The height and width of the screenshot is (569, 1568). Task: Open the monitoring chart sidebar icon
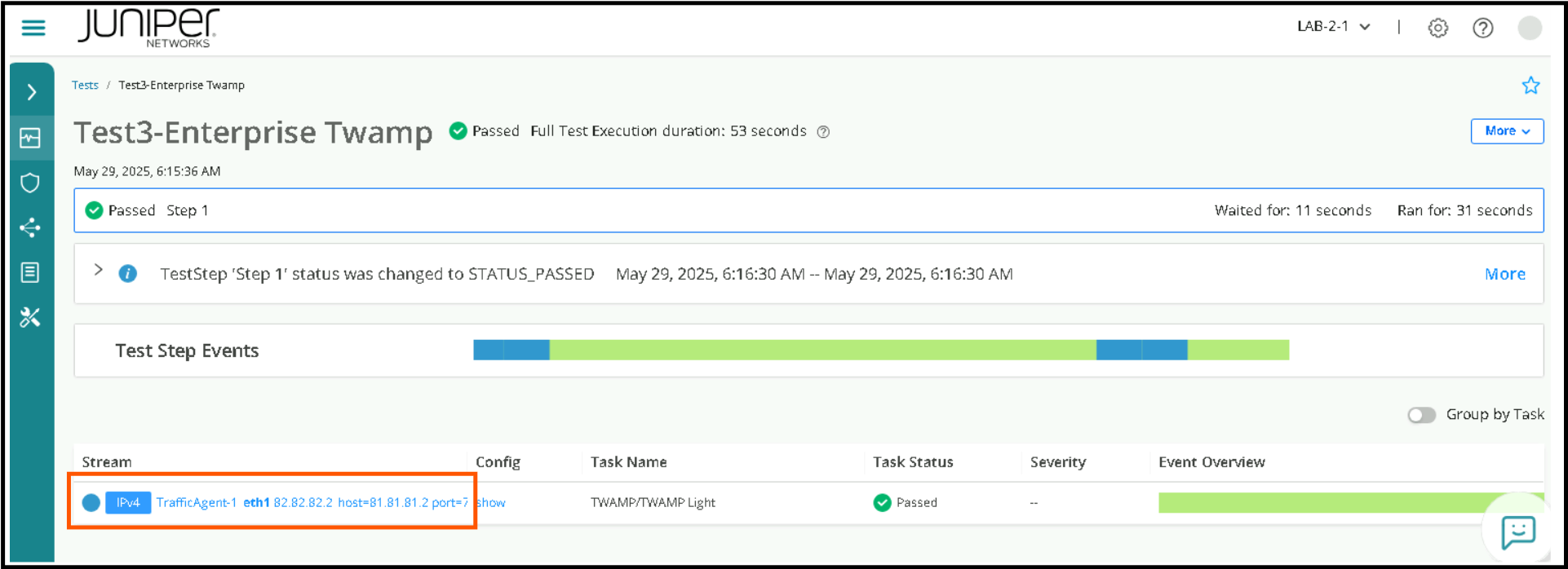[x=30, y=138]
